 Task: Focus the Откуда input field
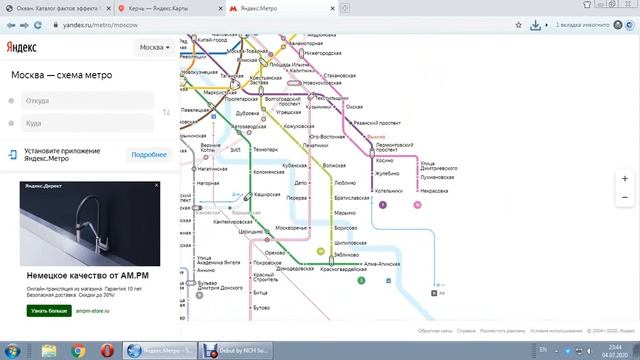tap(87, 101)
